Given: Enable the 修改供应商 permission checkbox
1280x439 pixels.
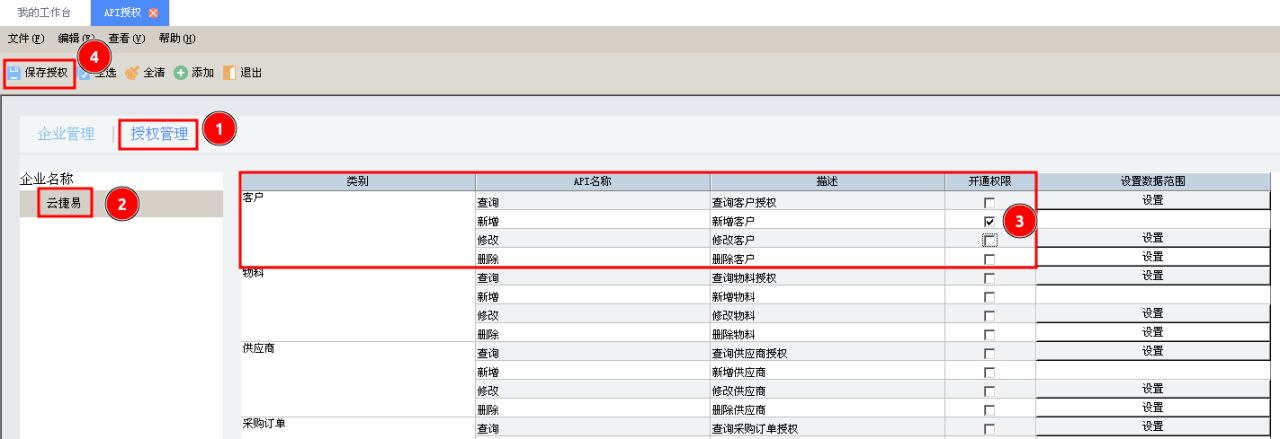Looking at the screenshot, I should pyautogui.click(x=989, y=391).
